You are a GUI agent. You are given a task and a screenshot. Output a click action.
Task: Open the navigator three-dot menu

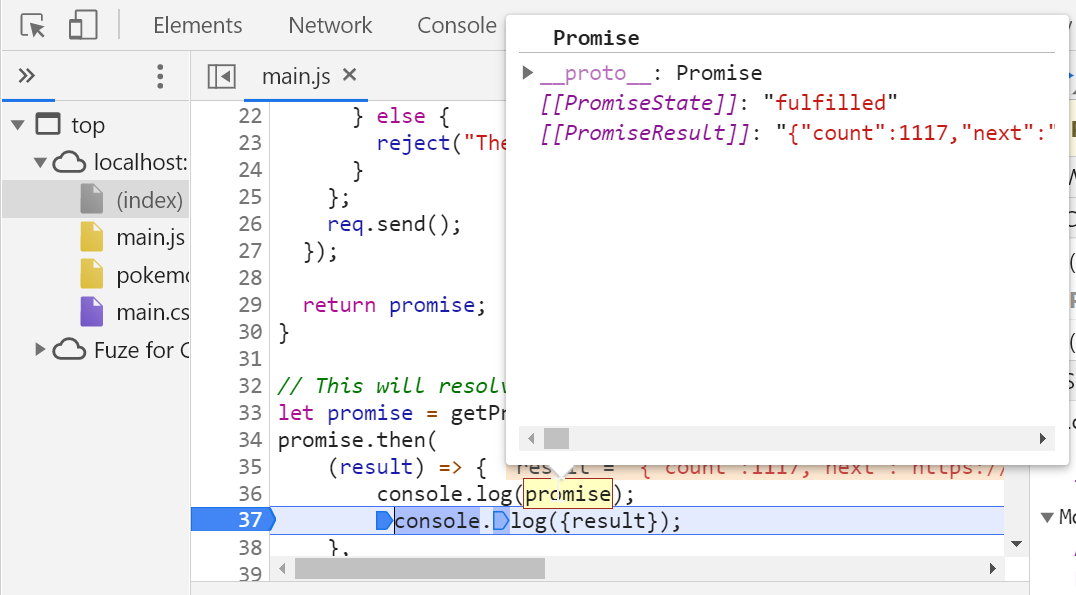click(x=160, y=76)
